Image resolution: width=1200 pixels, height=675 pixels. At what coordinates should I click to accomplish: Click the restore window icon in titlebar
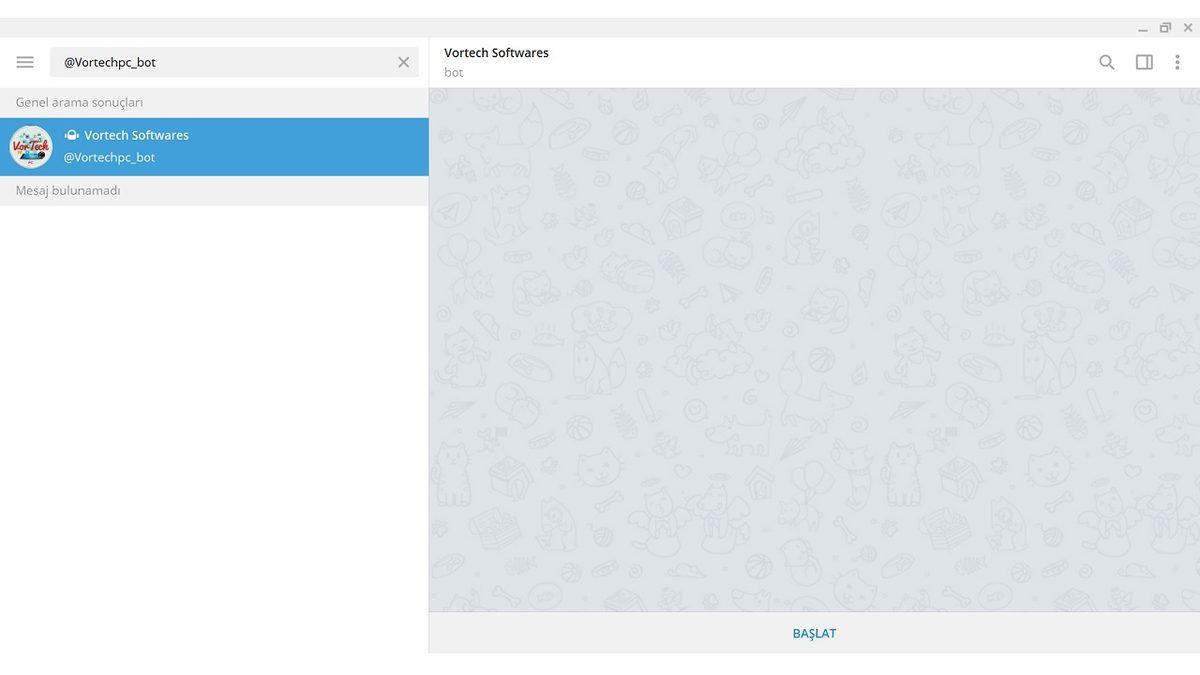[x=1164, y=27]
